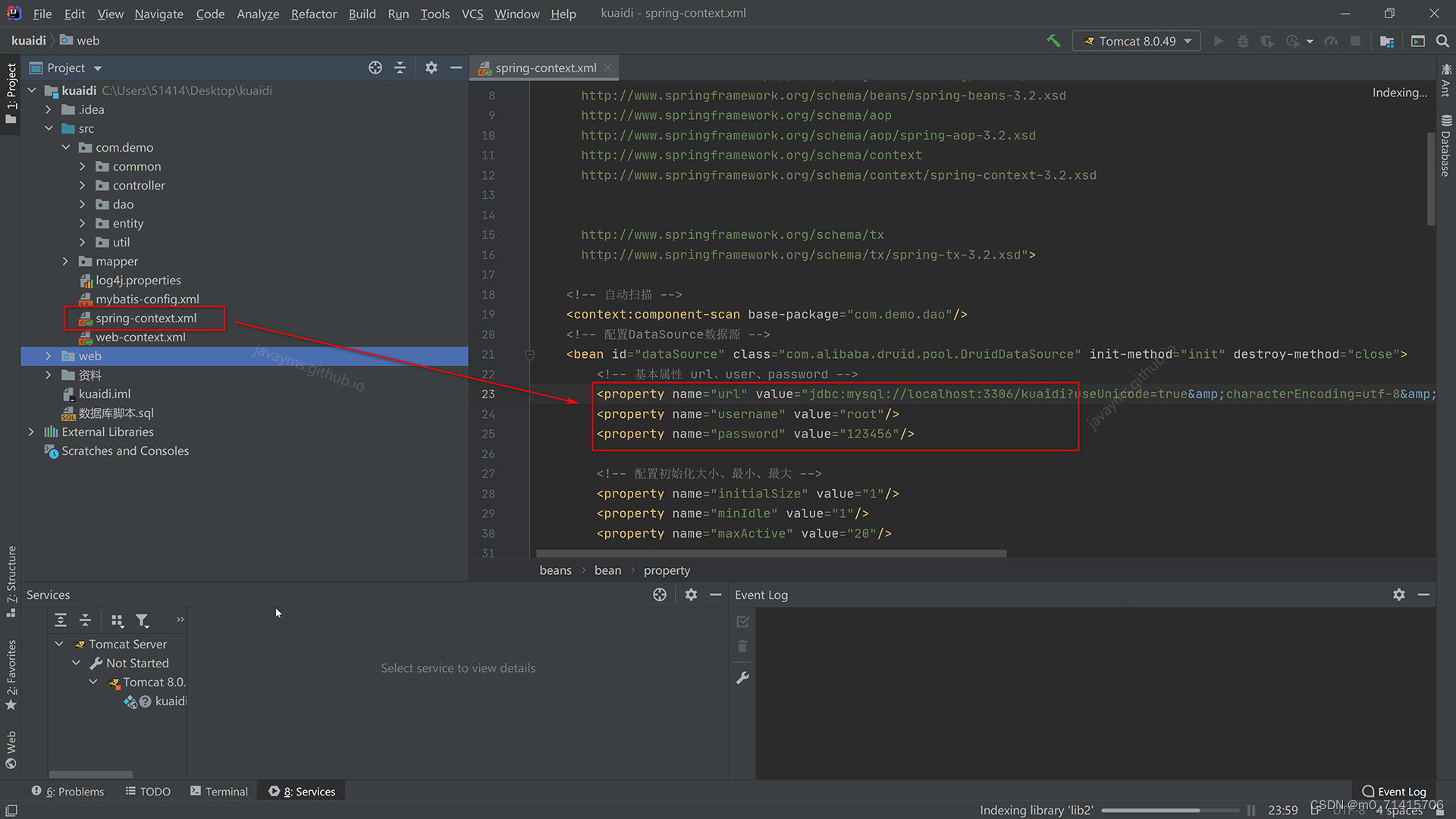Click the Build project hammer icon
Image resolution: width=1456 pixels, height=819 pixels.
tap(1053, 41)
